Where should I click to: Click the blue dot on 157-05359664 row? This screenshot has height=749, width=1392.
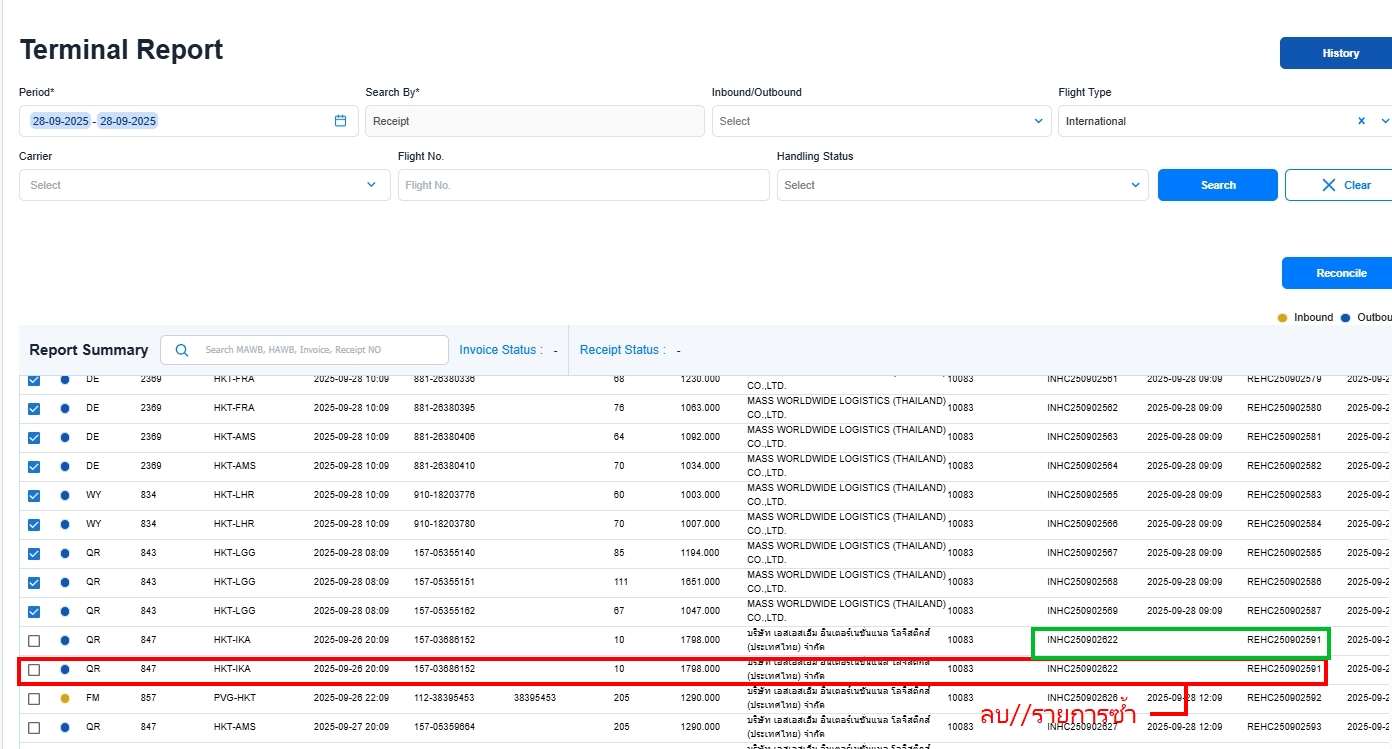click(x=65, y=727)
